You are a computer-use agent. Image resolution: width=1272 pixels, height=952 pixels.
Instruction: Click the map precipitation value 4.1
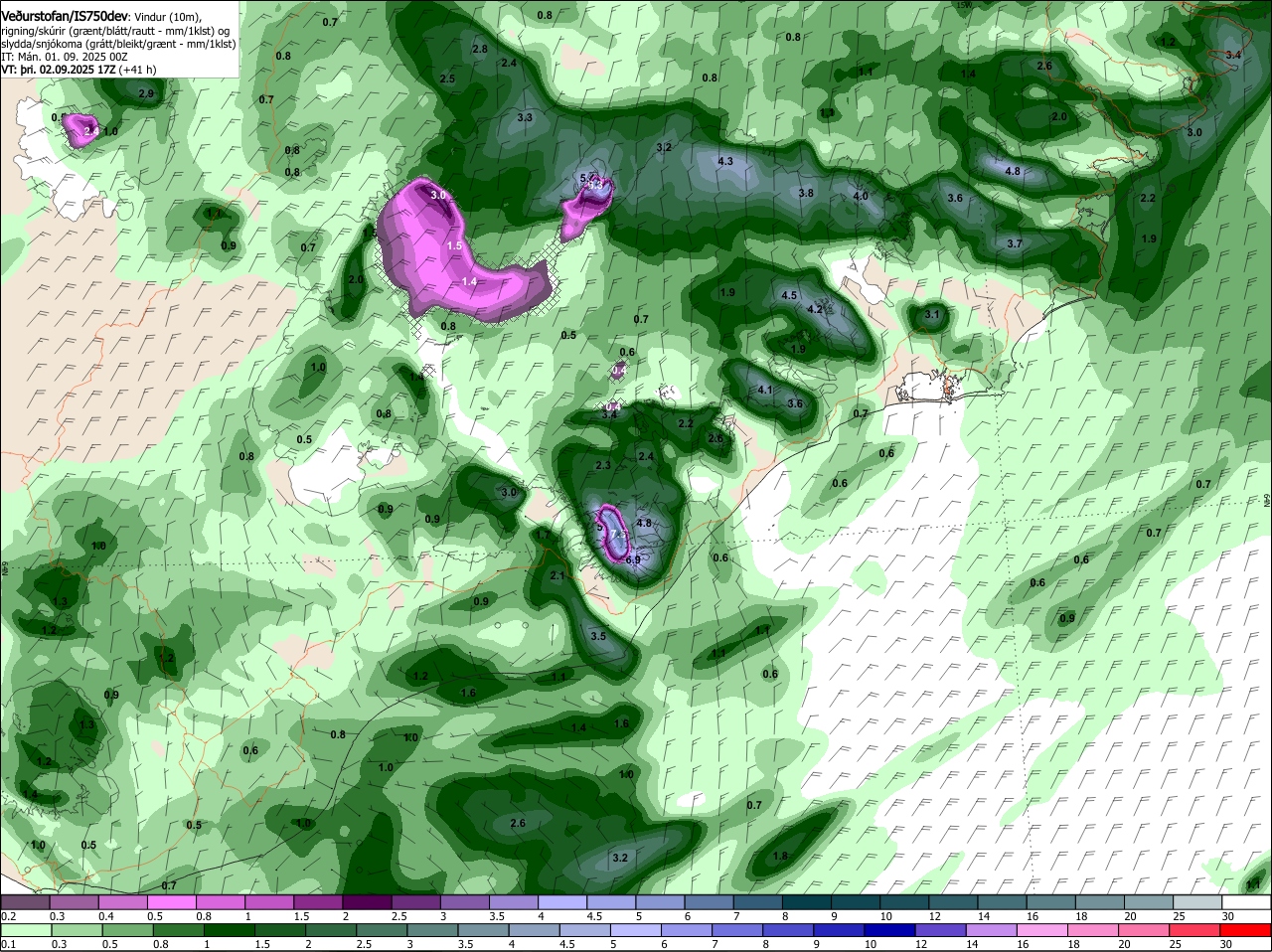(765, 390)
